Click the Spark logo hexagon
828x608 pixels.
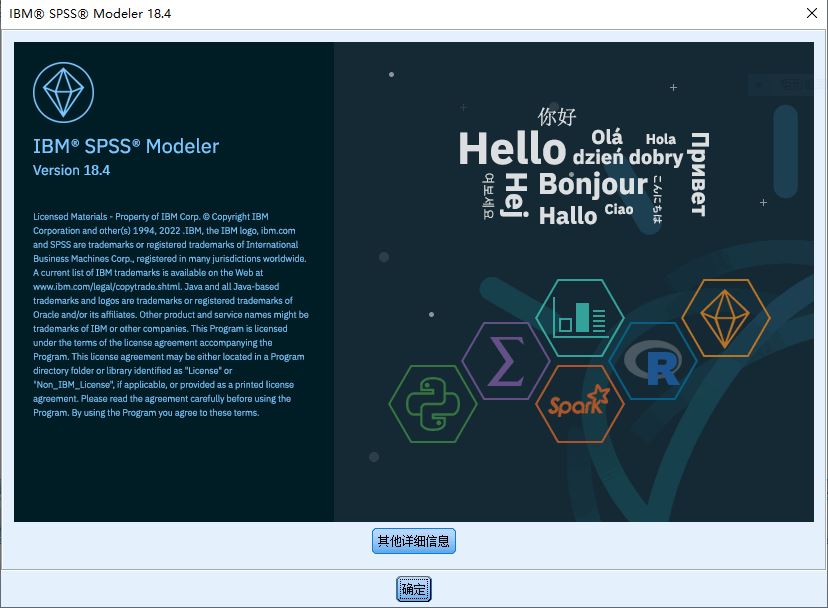click(579, 404)
